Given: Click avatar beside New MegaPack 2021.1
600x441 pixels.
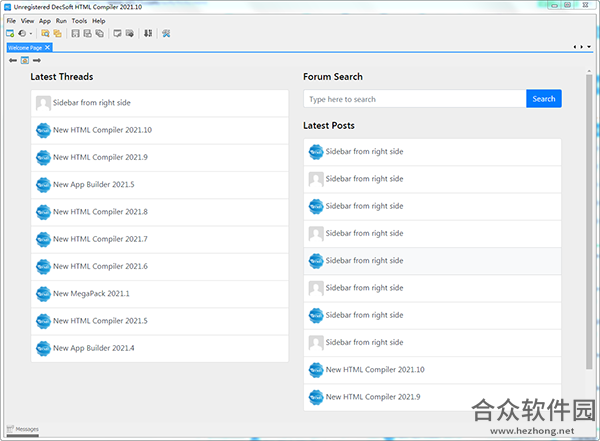Looking at the screenshot, I should tap(43, 294).
